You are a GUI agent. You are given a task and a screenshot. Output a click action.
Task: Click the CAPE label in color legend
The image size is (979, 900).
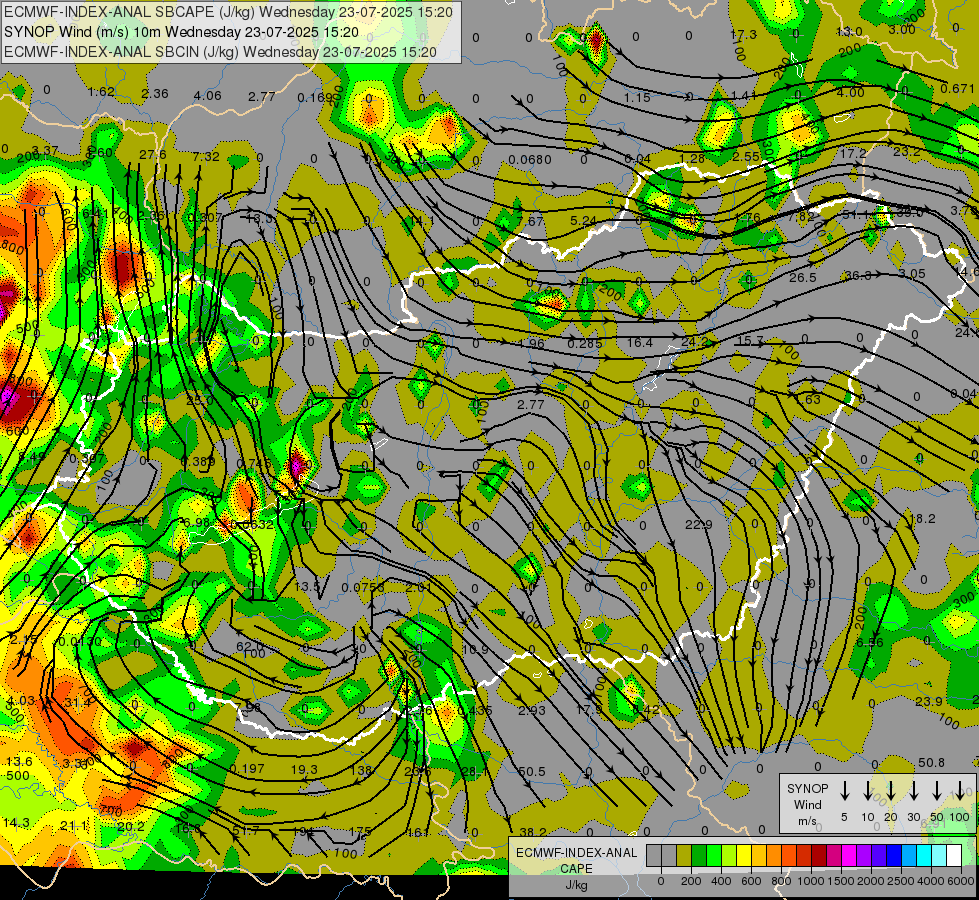[576, 869]
